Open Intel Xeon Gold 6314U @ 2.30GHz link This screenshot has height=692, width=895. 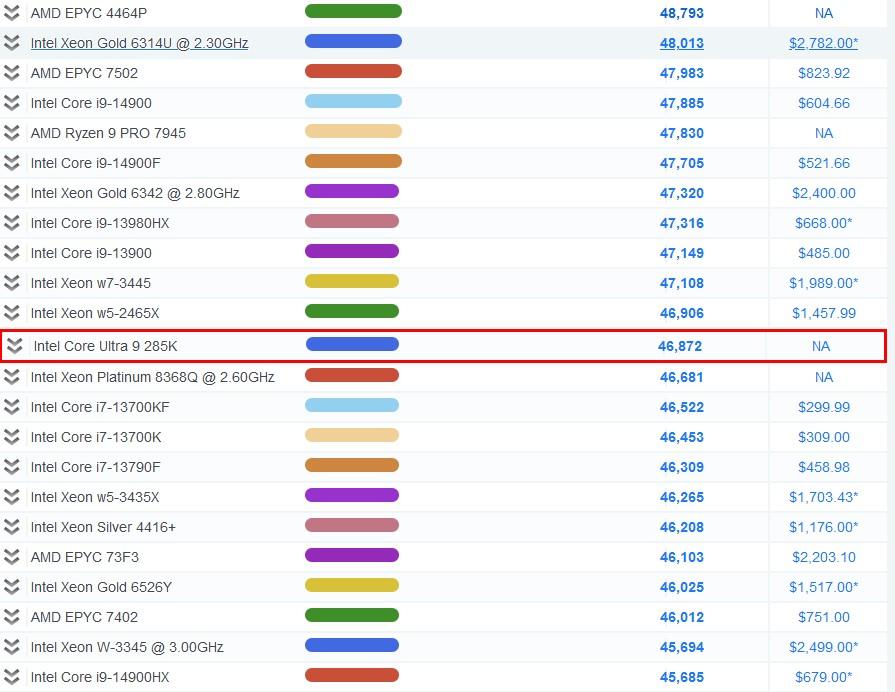tap(139, 43)
